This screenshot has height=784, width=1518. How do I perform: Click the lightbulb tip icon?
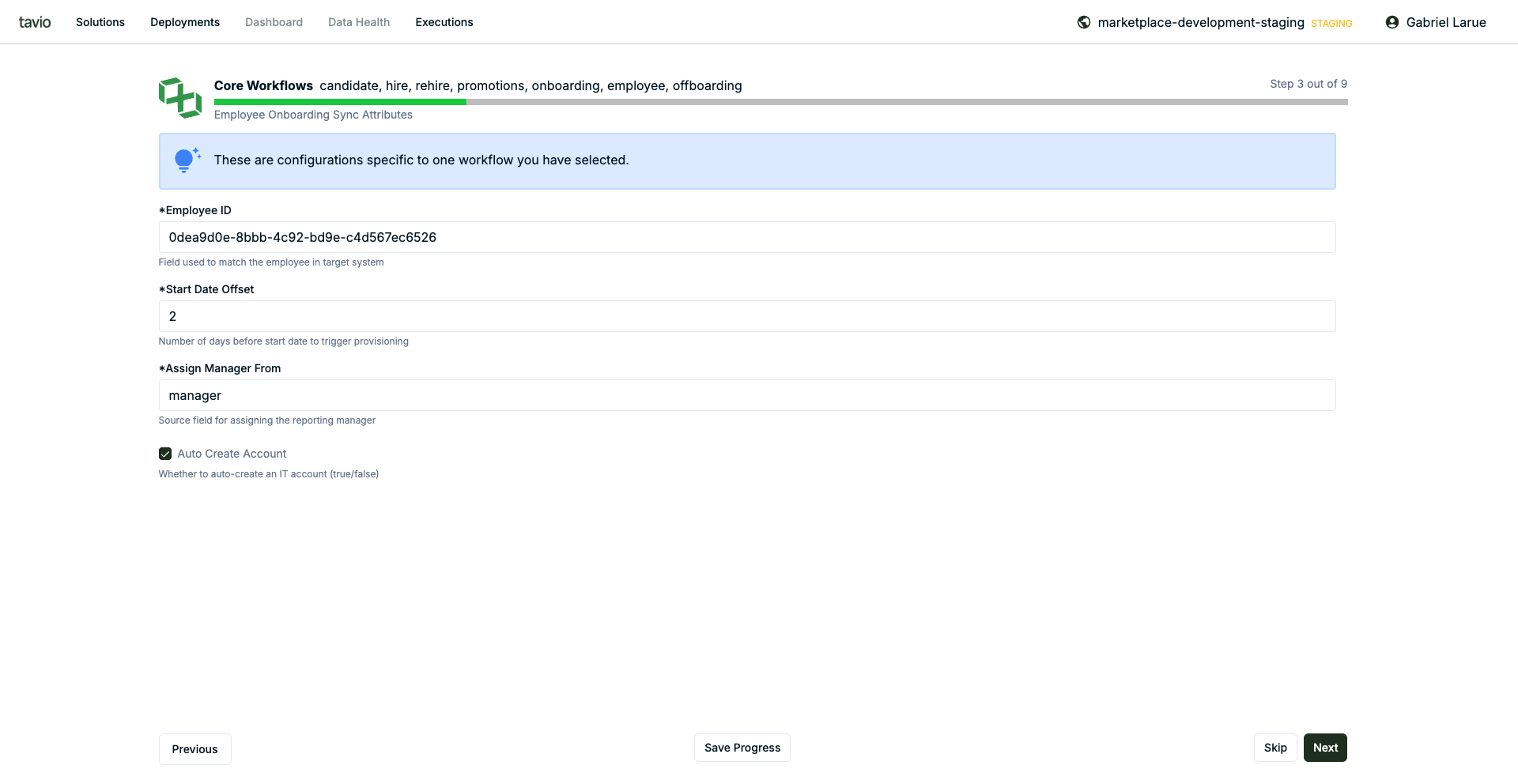tap(187, 160)
